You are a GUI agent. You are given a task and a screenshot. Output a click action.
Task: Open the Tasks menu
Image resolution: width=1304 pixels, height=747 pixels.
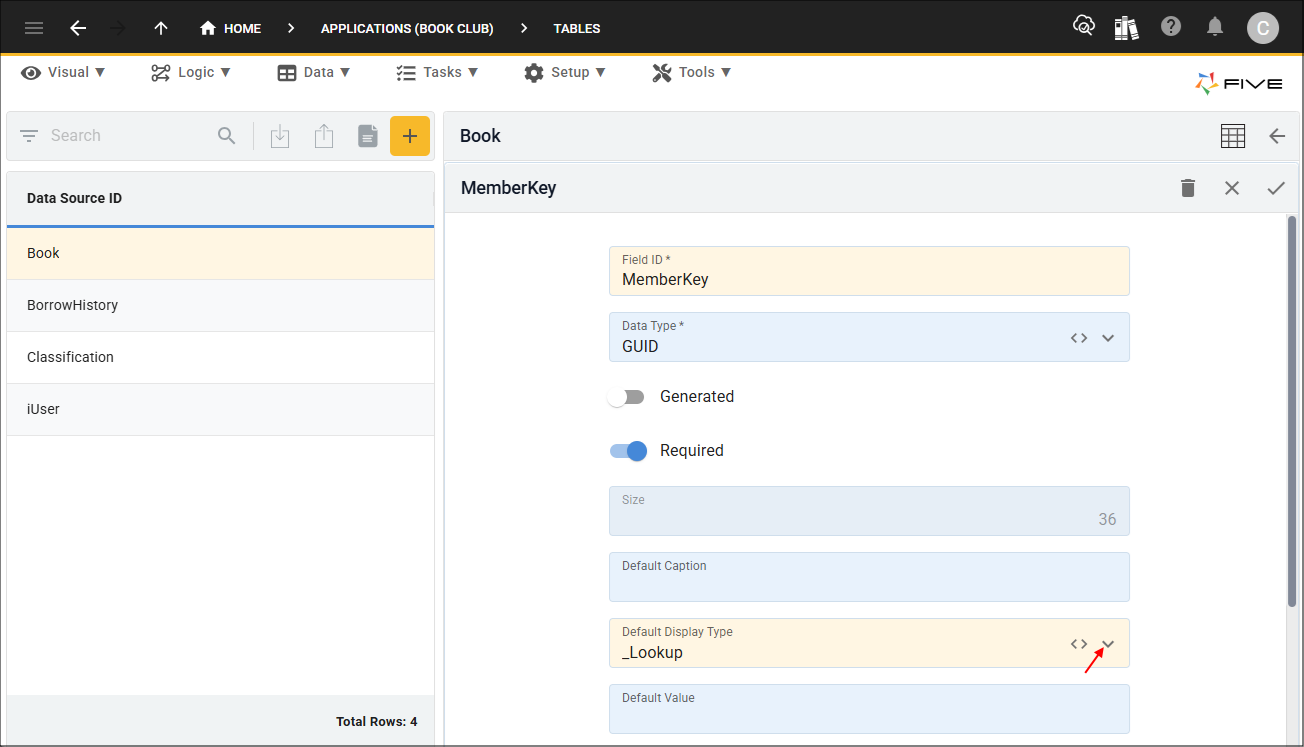437,72
